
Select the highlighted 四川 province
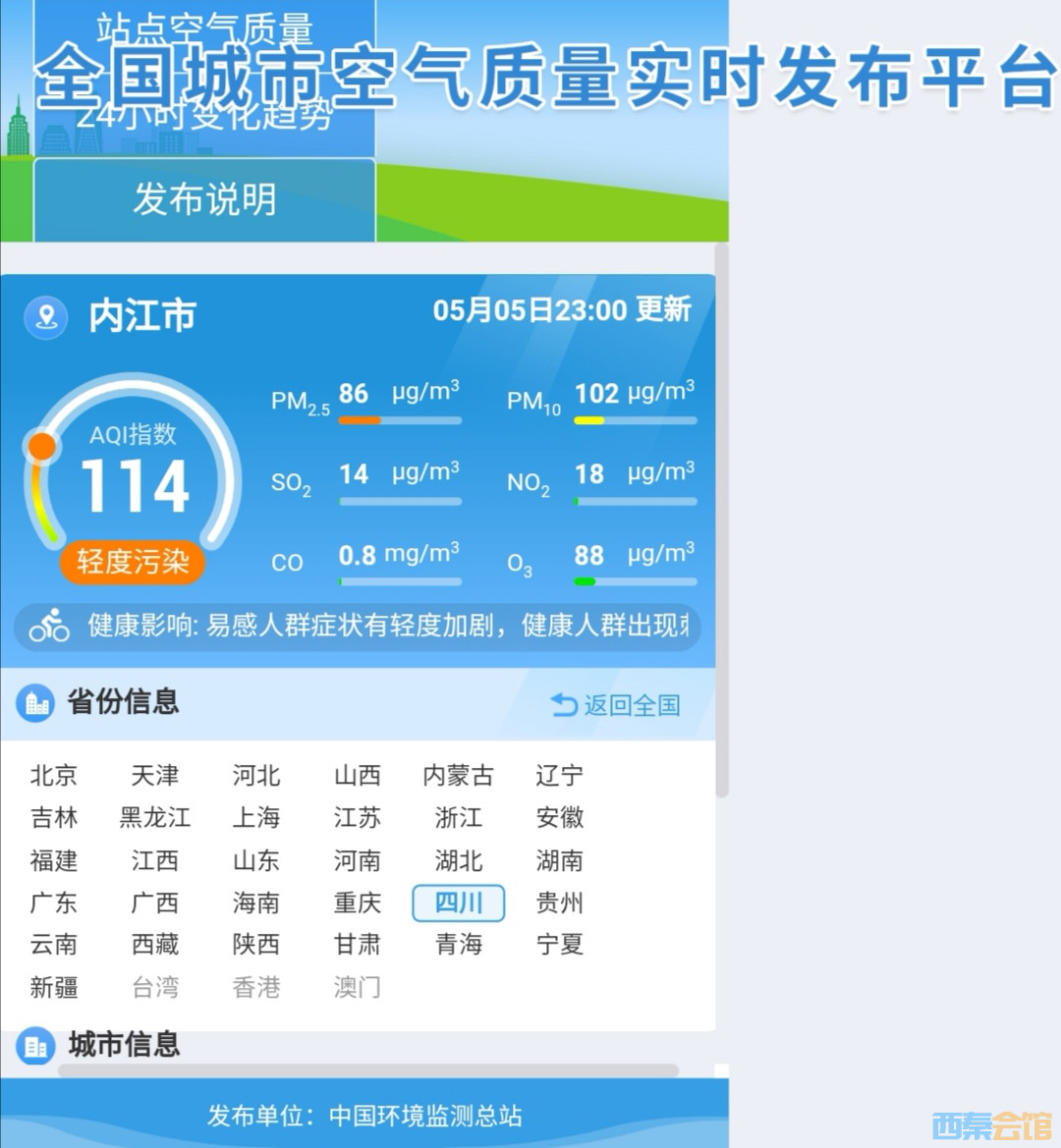(458, 902)
